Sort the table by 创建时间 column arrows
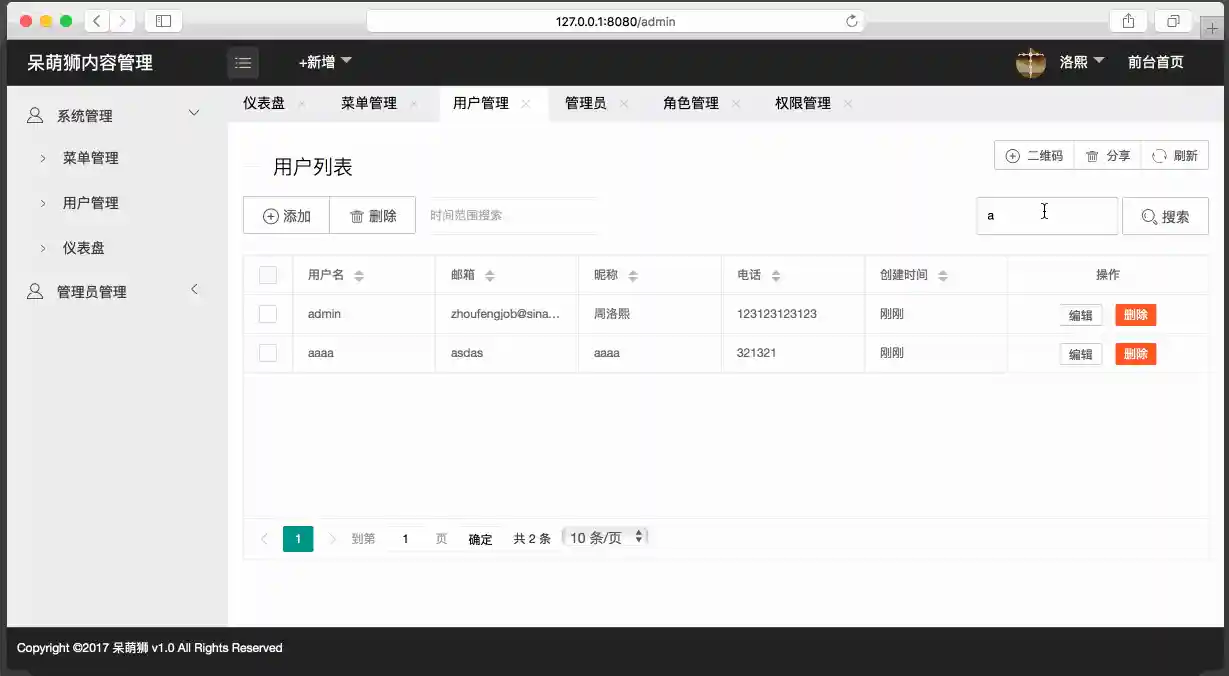Viewport: 1229px width, 676px height. (x=942, y=276)
